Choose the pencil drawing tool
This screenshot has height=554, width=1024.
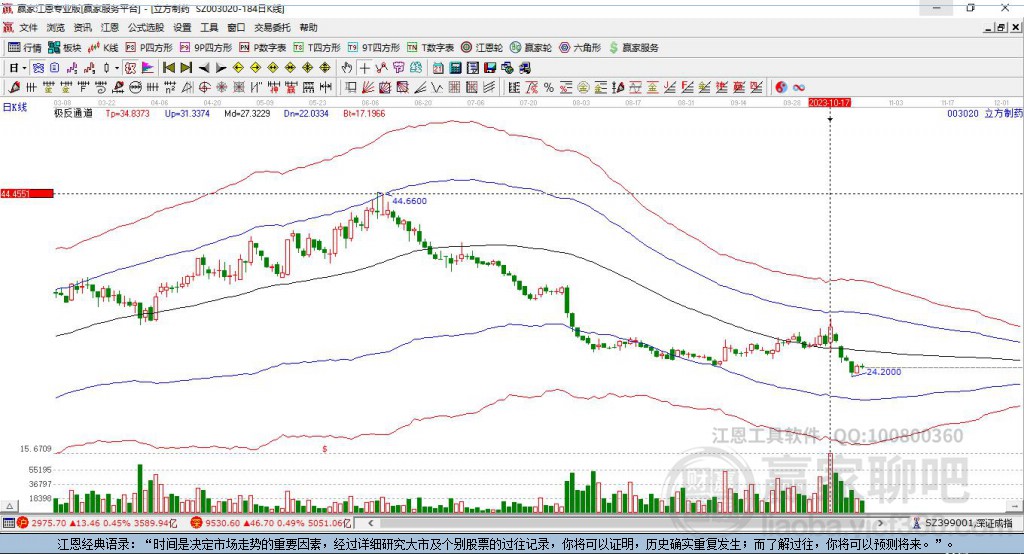pyautogui.click(x=14, y=88)
